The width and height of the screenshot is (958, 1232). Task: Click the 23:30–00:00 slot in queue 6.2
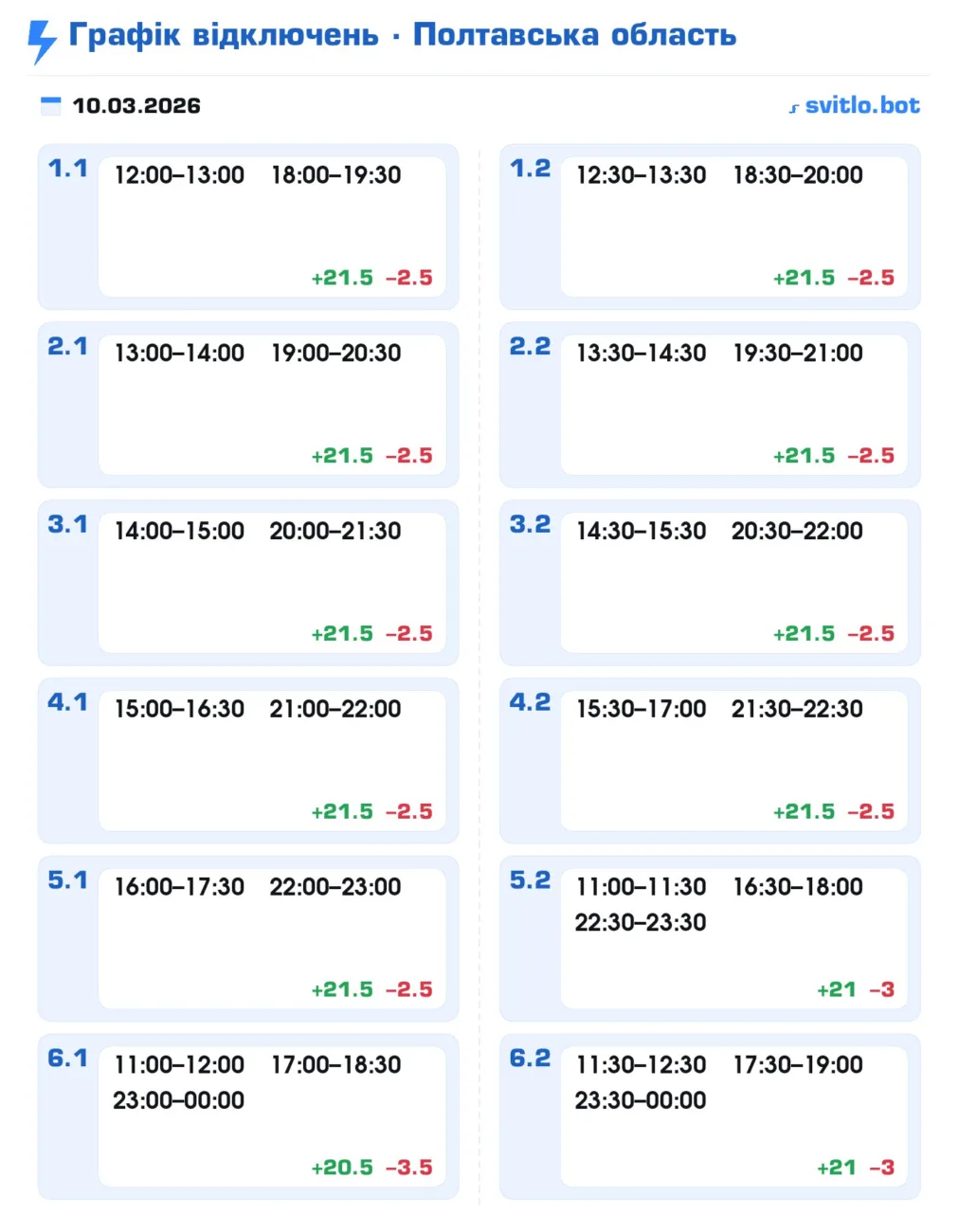coord(641,1100)
